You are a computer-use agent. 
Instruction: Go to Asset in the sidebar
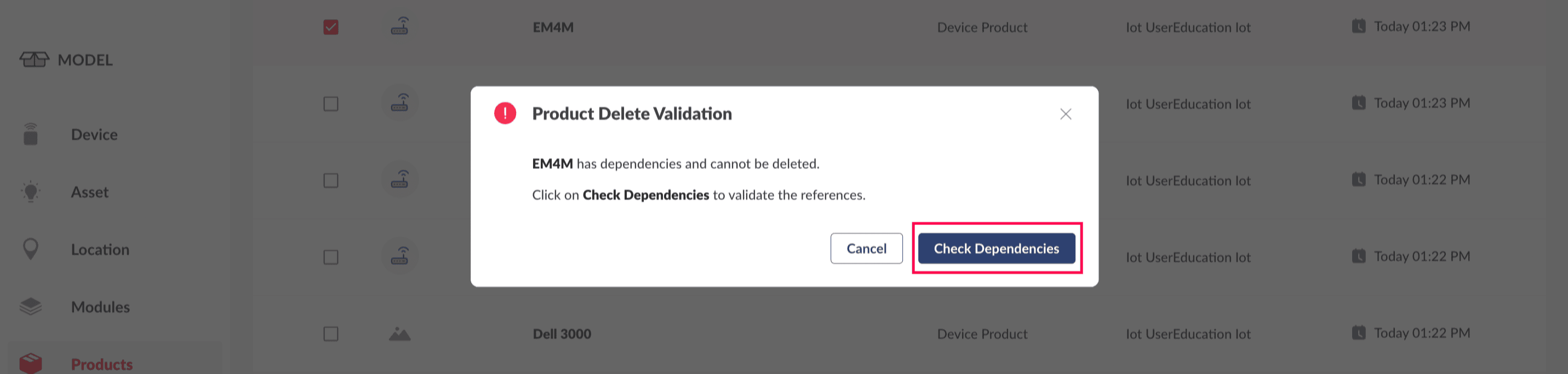click(x=89, y=192)
